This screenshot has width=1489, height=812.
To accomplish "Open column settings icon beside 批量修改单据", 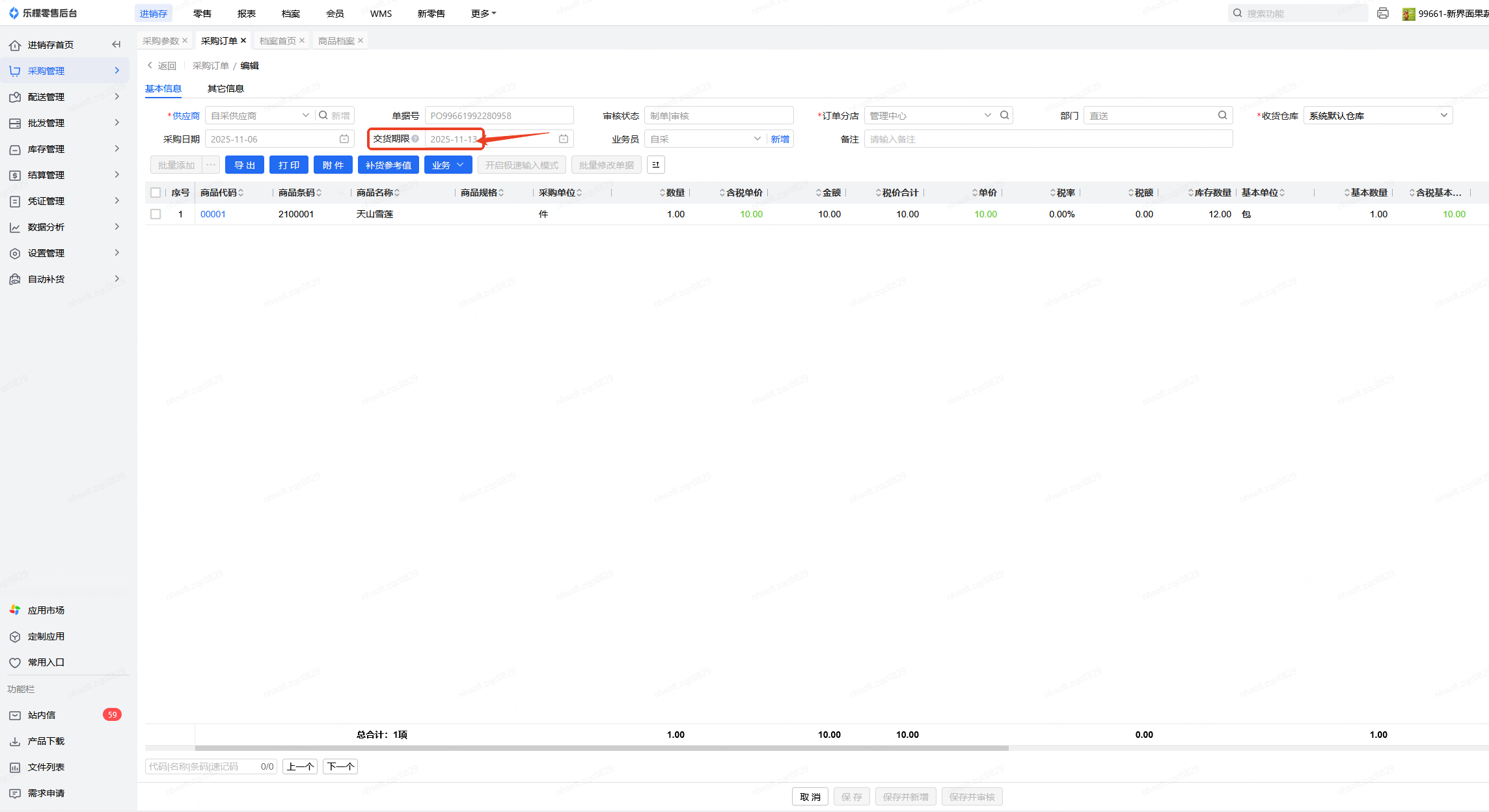I will 656,165.
